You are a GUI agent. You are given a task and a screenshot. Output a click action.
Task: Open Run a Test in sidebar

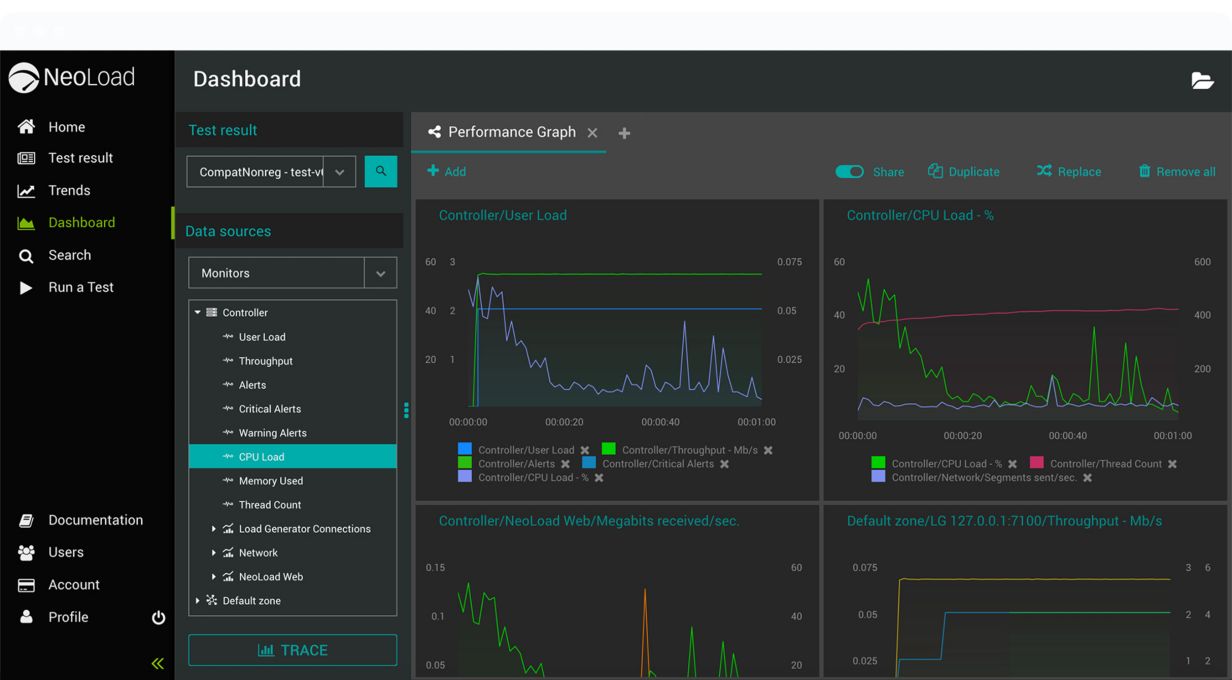pyautogui.click(x=80, y=287)
